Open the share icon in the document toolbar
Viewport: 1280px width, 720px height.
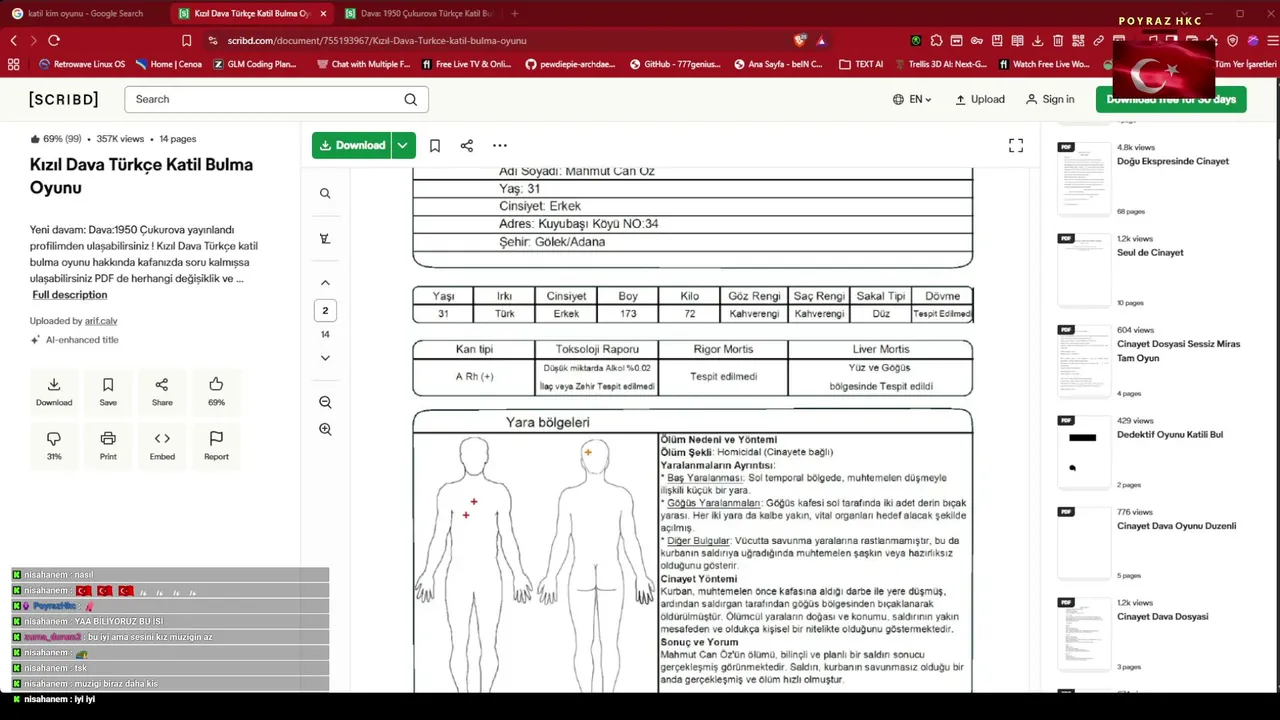(x=467, y=146)
